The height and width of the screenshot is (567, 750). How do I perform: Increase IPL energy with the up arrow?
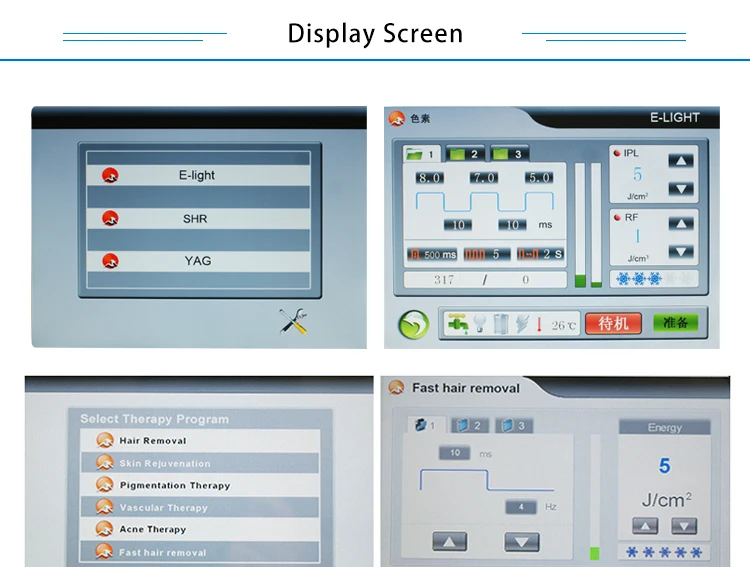[x=680, y=160]
